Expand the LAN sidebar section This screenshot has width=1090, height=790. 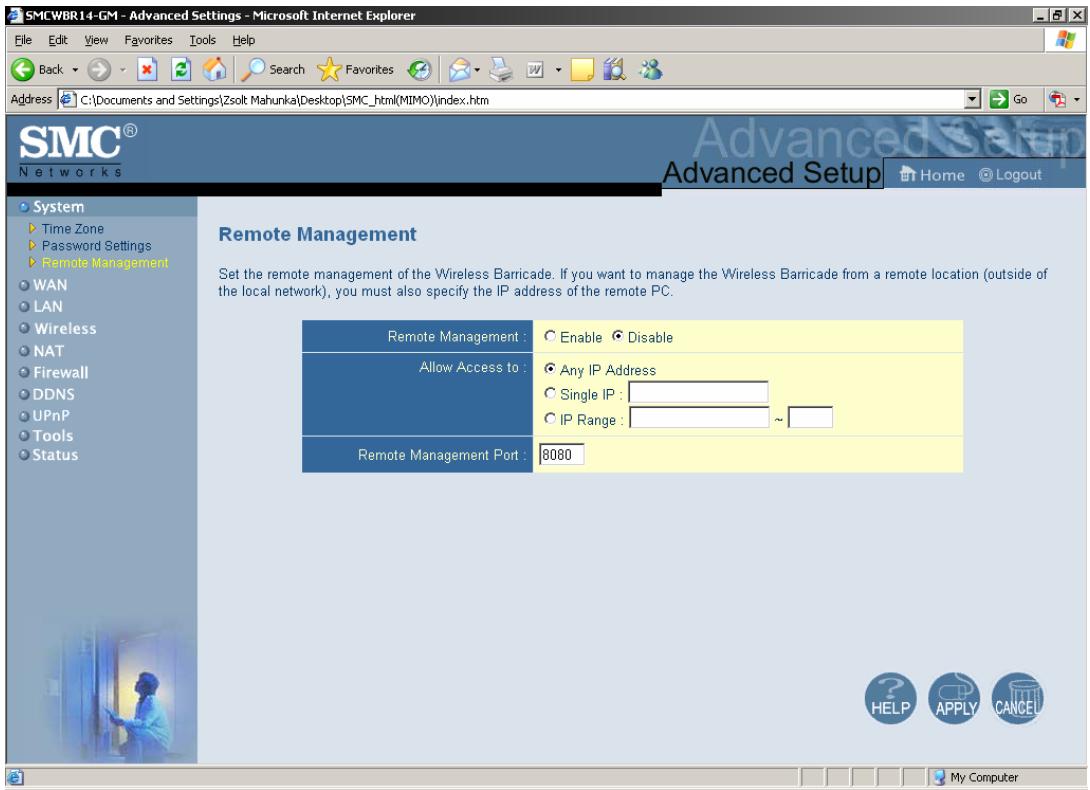pyautogui.click(x=47, y=307)
